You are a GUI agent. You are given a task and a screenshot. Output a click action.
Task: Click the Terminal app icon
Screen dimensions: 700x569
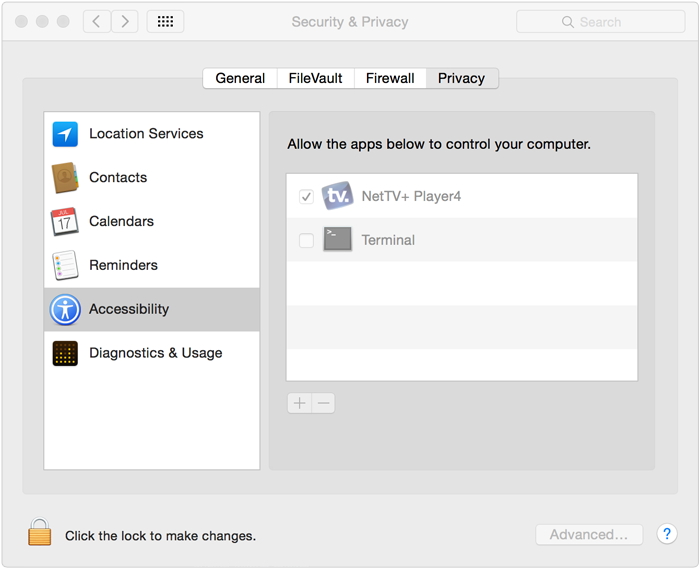pos(338,239)
